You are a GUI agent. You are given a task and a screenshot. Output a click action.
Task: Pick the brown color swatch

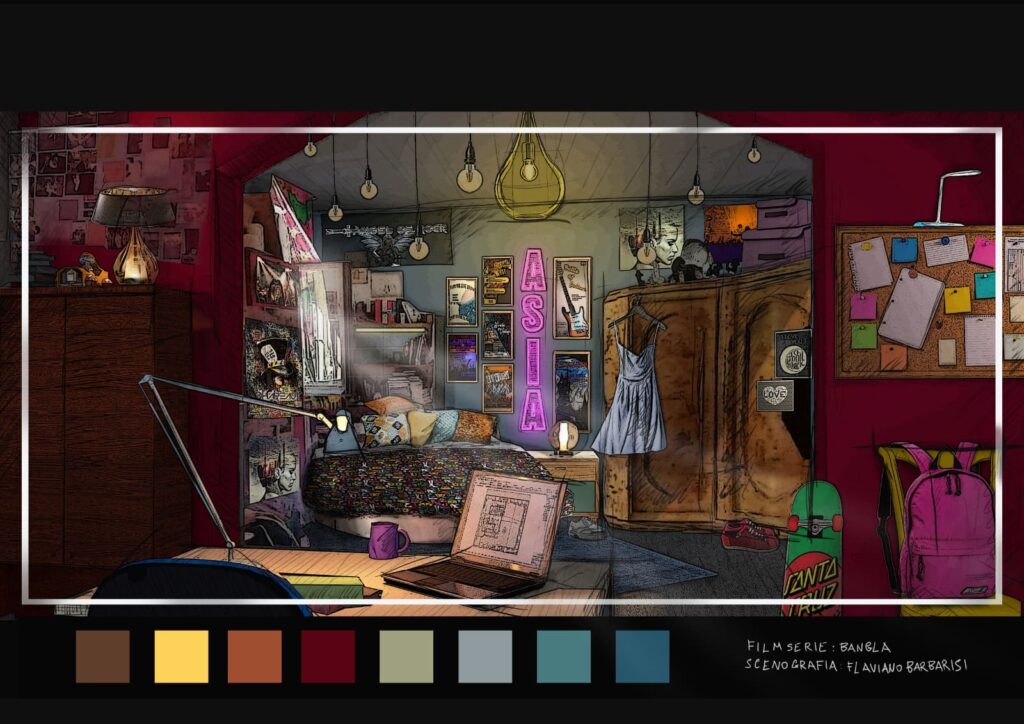click(102, 656)
